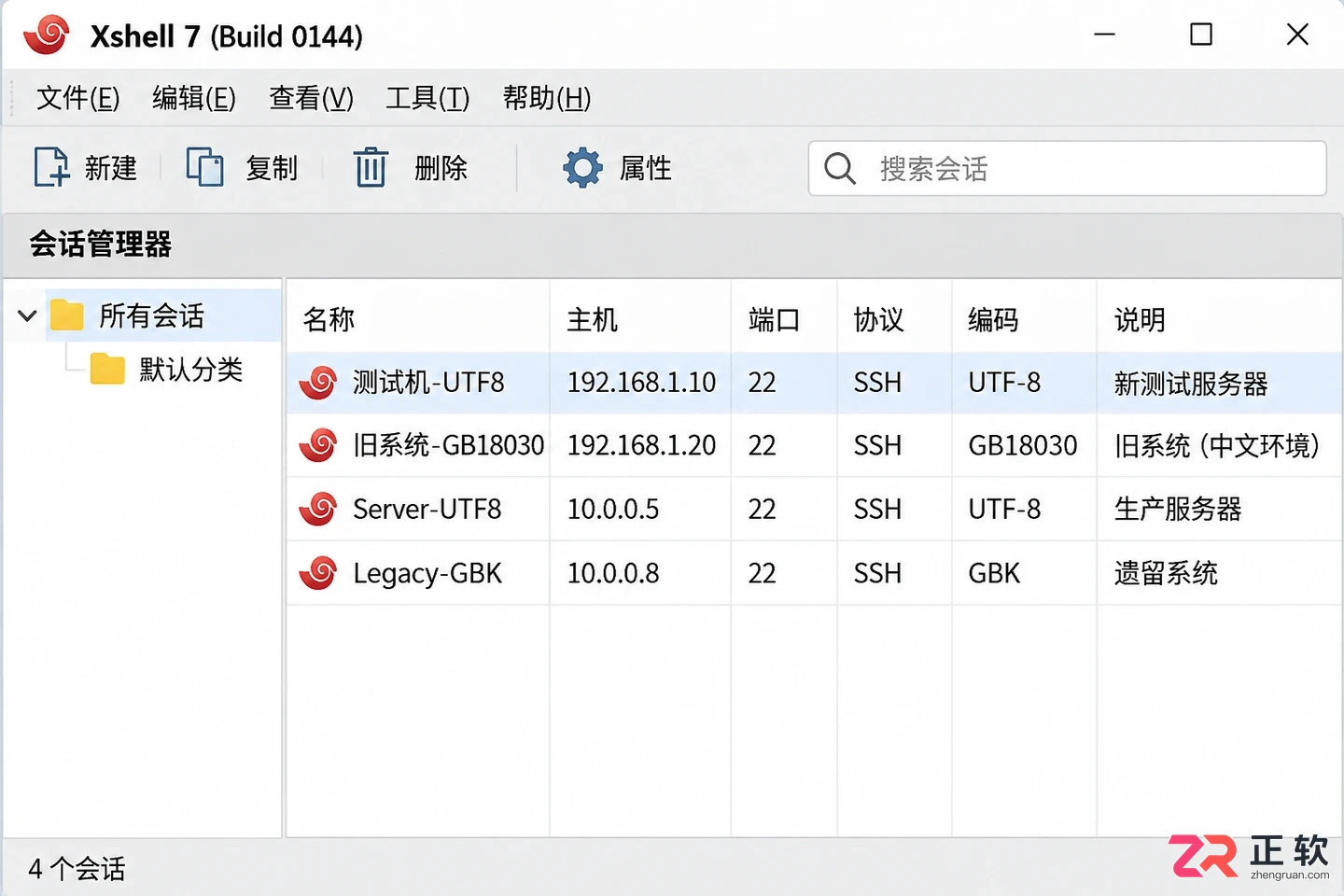Click the session icon beside 旧系统-GB18030
The height and width of the screenshot is (896, 1344).
point(318,445)
